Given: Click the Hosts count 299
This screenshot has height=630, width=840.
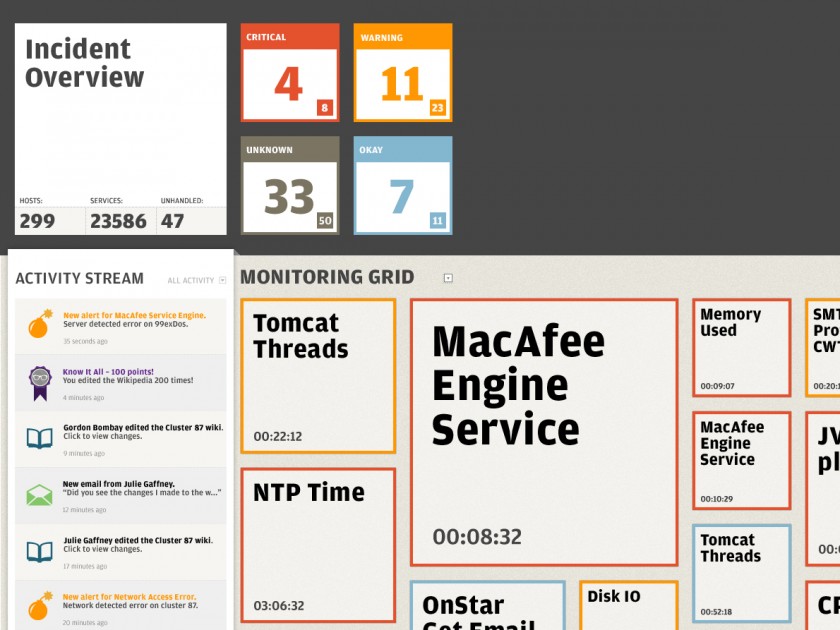Looking at the screenshot, I should (x=37, y=221).
